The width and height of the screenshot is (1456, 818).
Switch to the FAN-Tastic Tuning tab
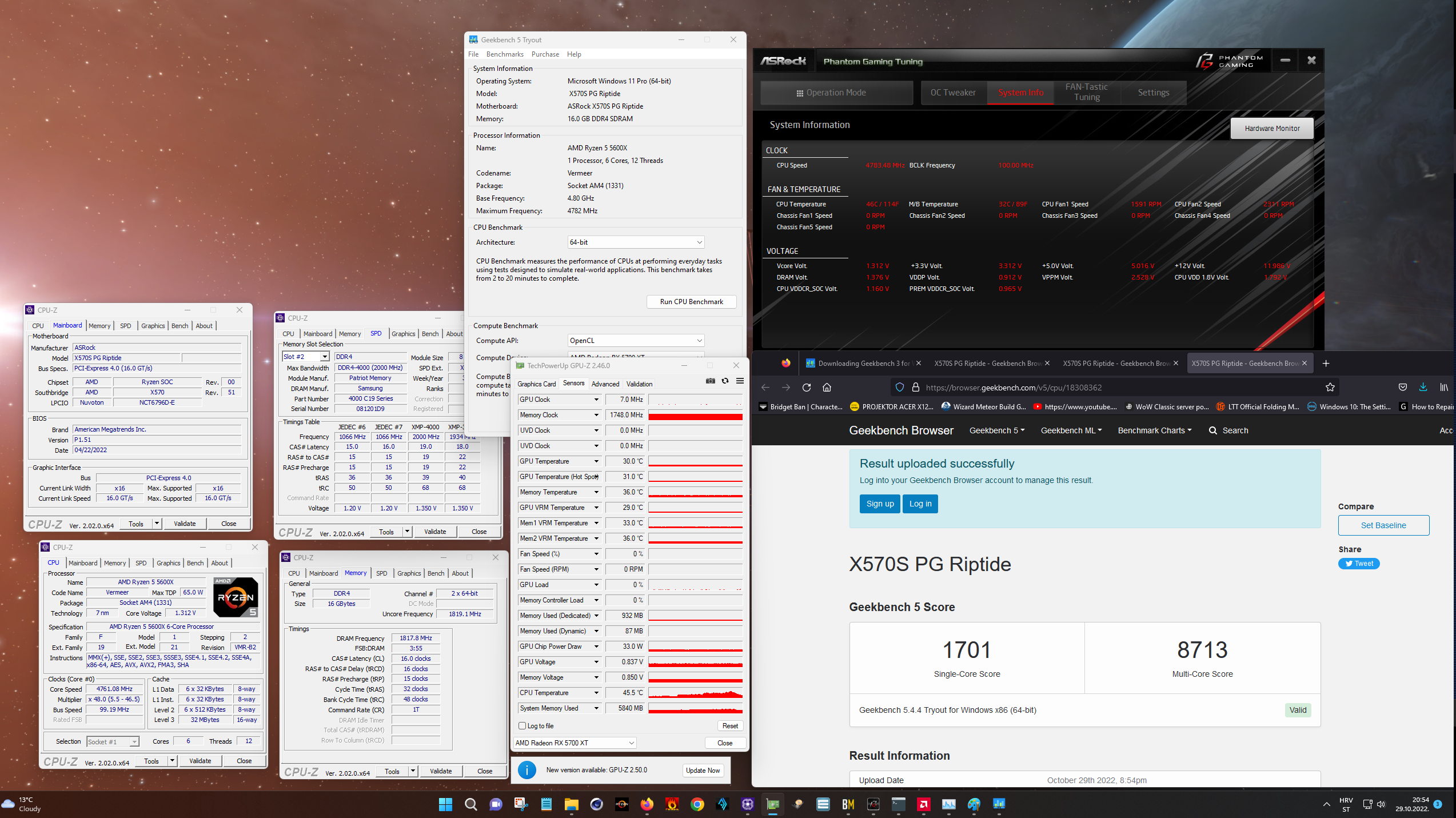pos(1087,92)
